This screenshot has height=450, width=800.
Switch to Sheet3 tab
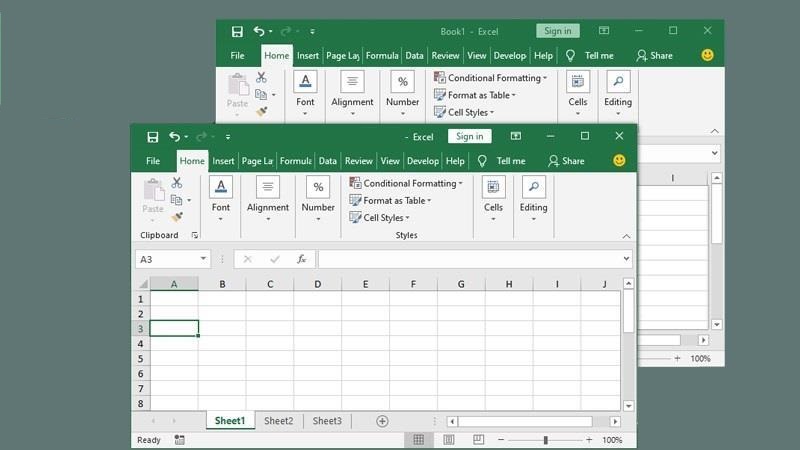click(x=327, y=421)
